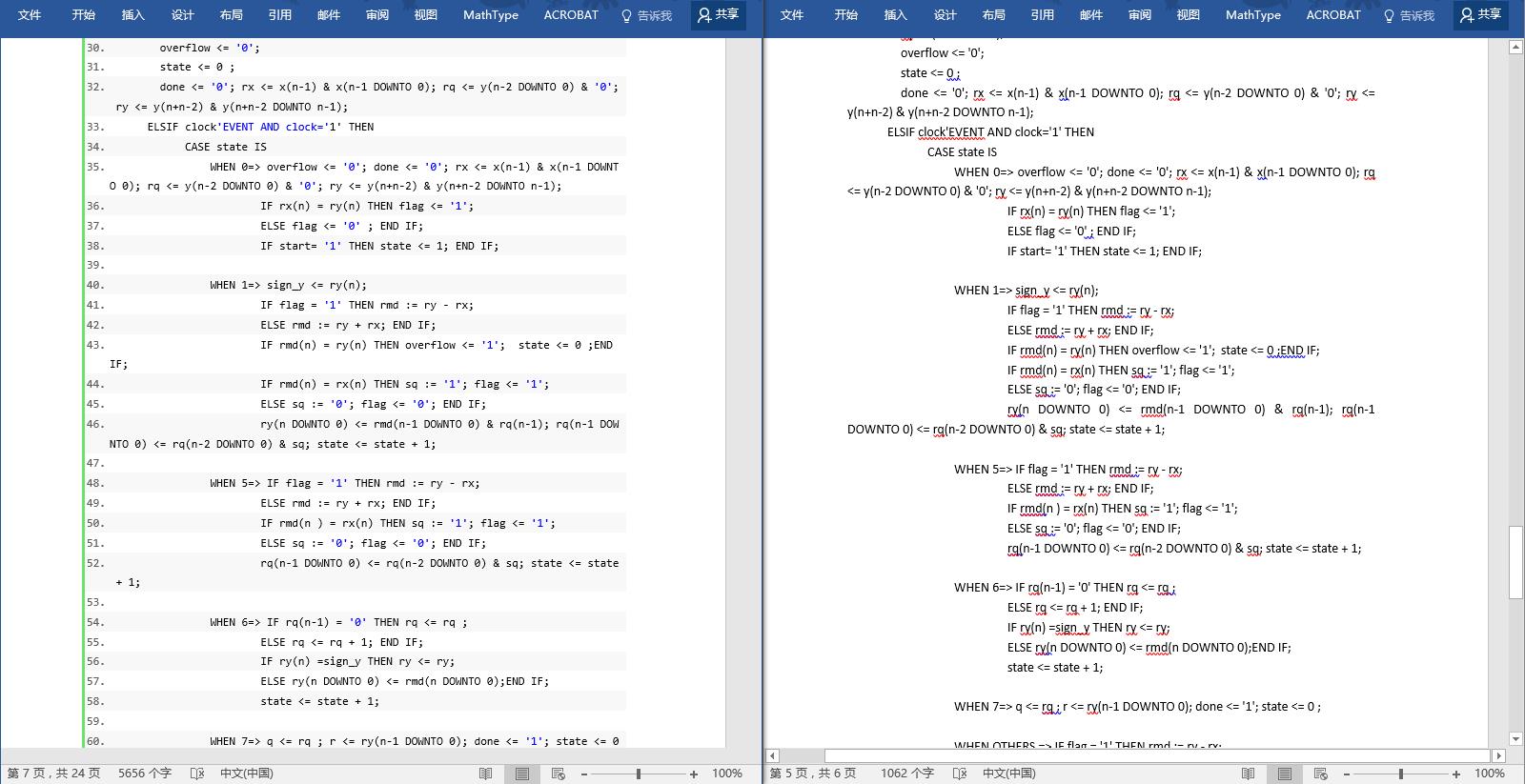Screen dimensions: 1525x784
Task: Open 插入 tab in left Word window
Action: coord(133,14)
